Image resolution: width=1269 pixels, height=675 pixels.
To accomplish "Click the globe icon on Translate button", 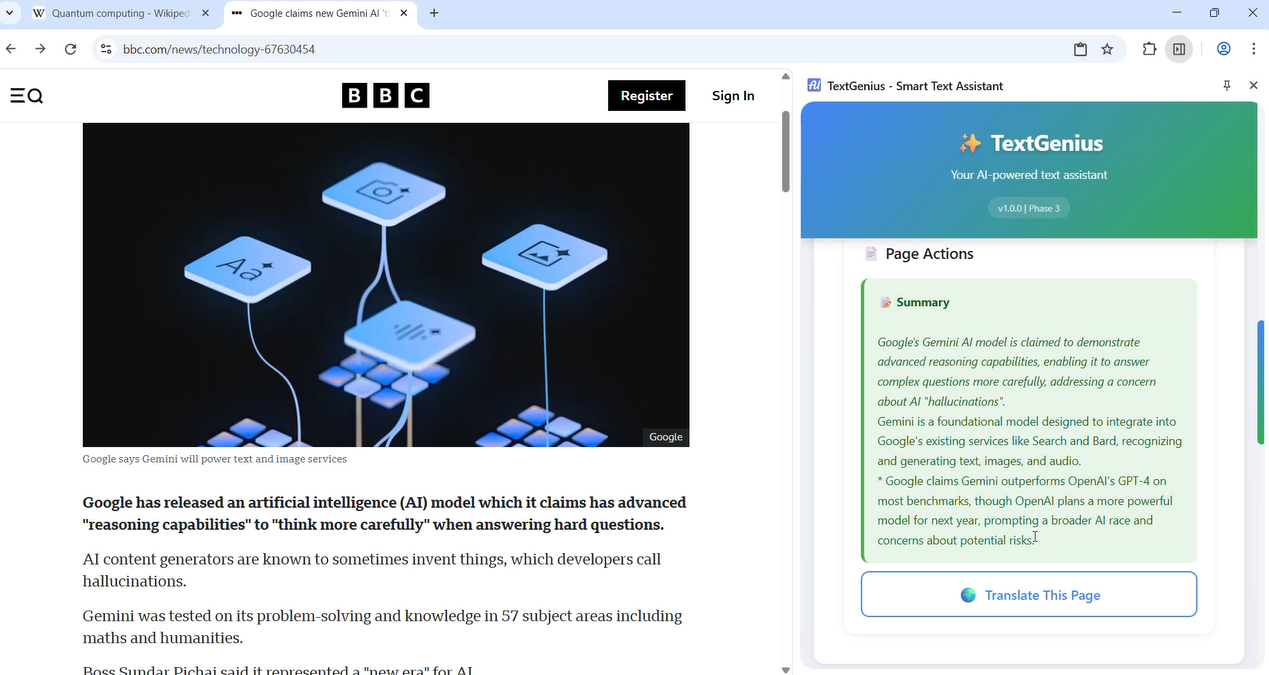I will 968,595.
